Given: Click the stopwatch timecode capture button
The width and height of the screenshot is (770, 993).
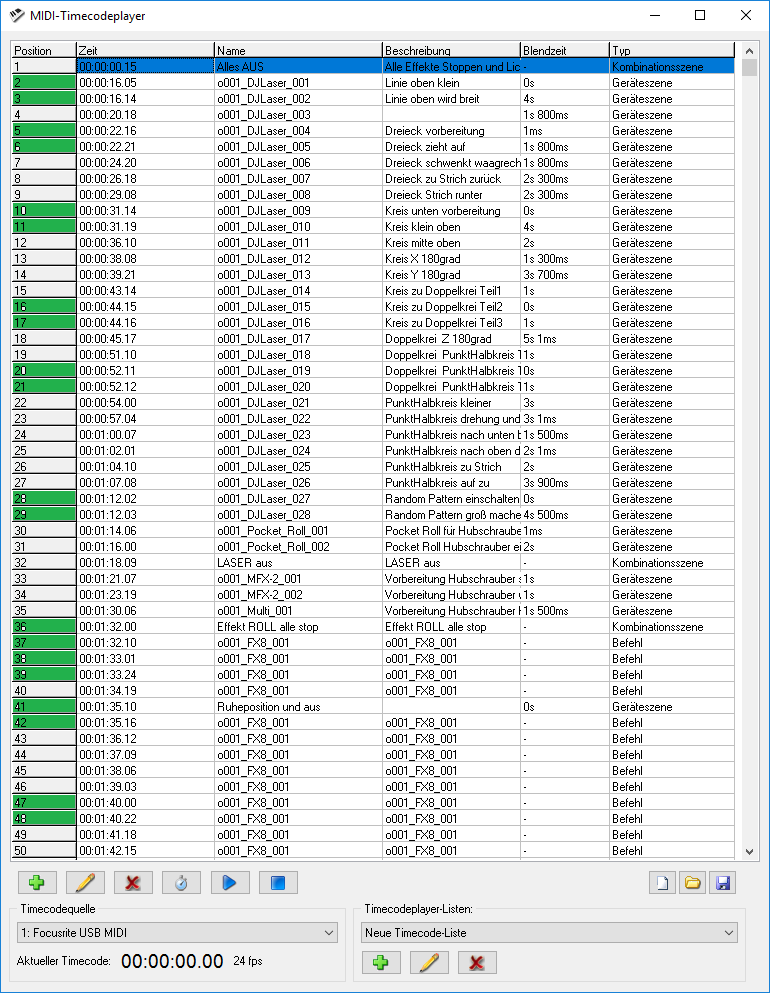Looking at the screenshot, I should pos(181,882).
